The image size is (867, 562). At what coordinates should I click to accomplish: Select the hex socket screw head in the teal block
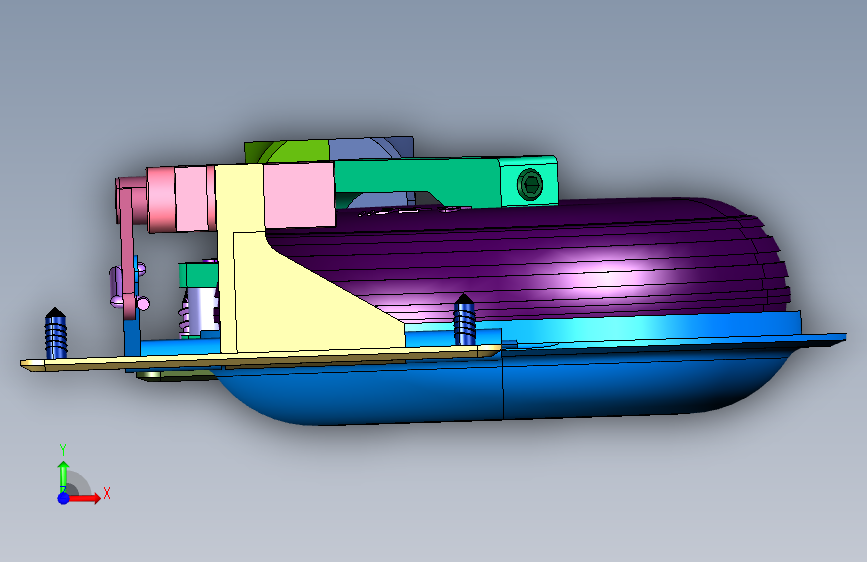530,185
